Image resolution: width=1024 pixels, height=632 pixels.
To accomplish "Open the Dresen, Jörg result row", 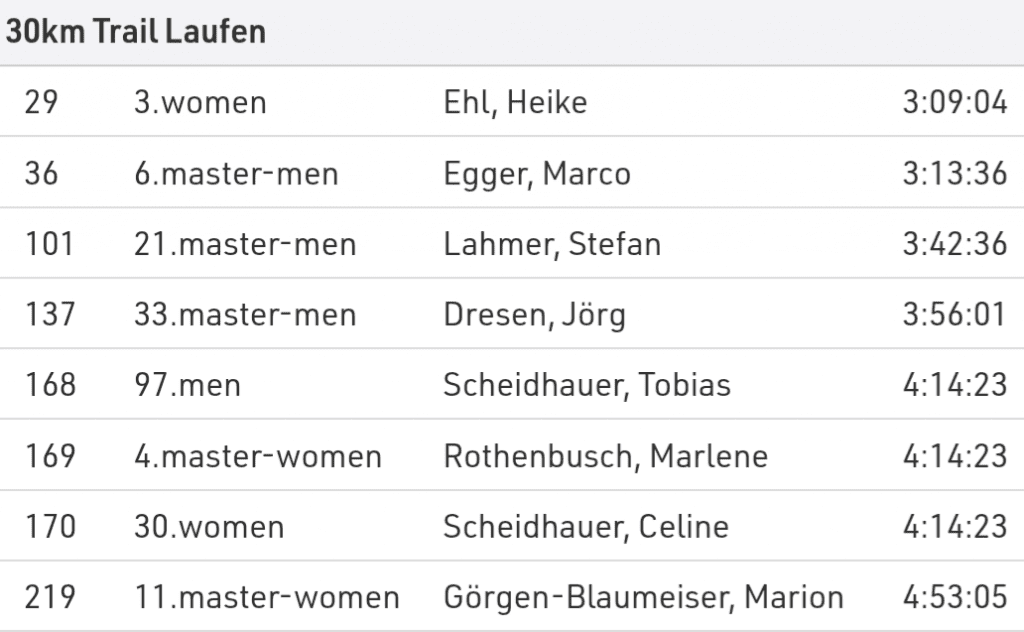I will tap(534, 315).
